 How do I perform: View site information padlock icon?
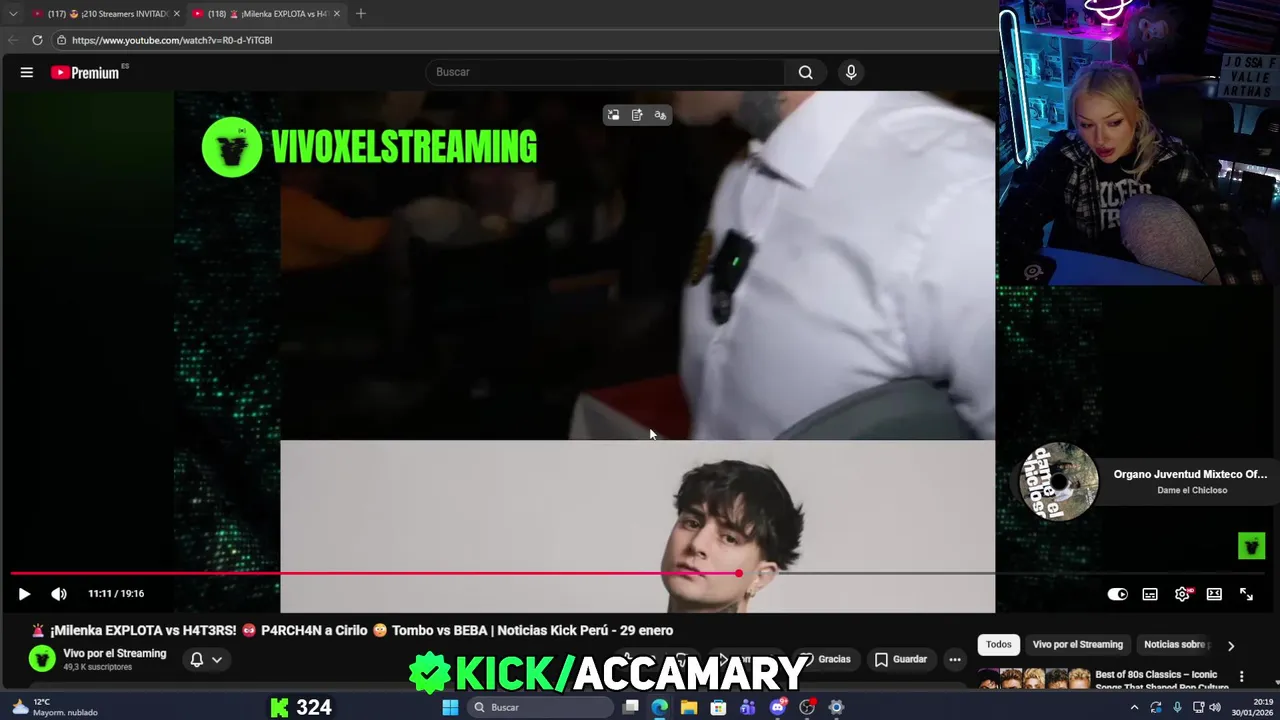click(61, 40)
